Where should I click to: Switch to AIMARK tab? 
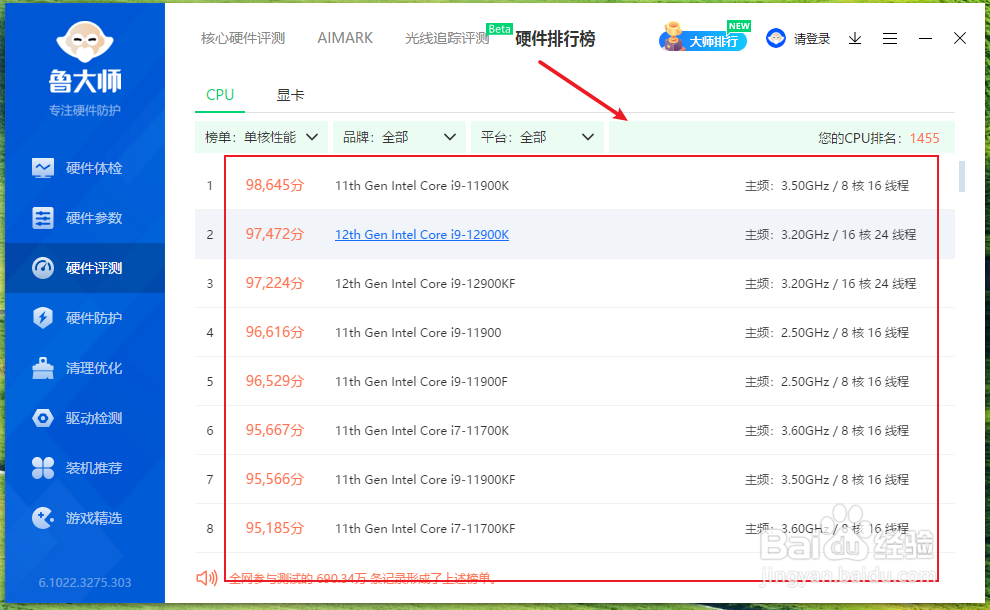tap(345, 38)
